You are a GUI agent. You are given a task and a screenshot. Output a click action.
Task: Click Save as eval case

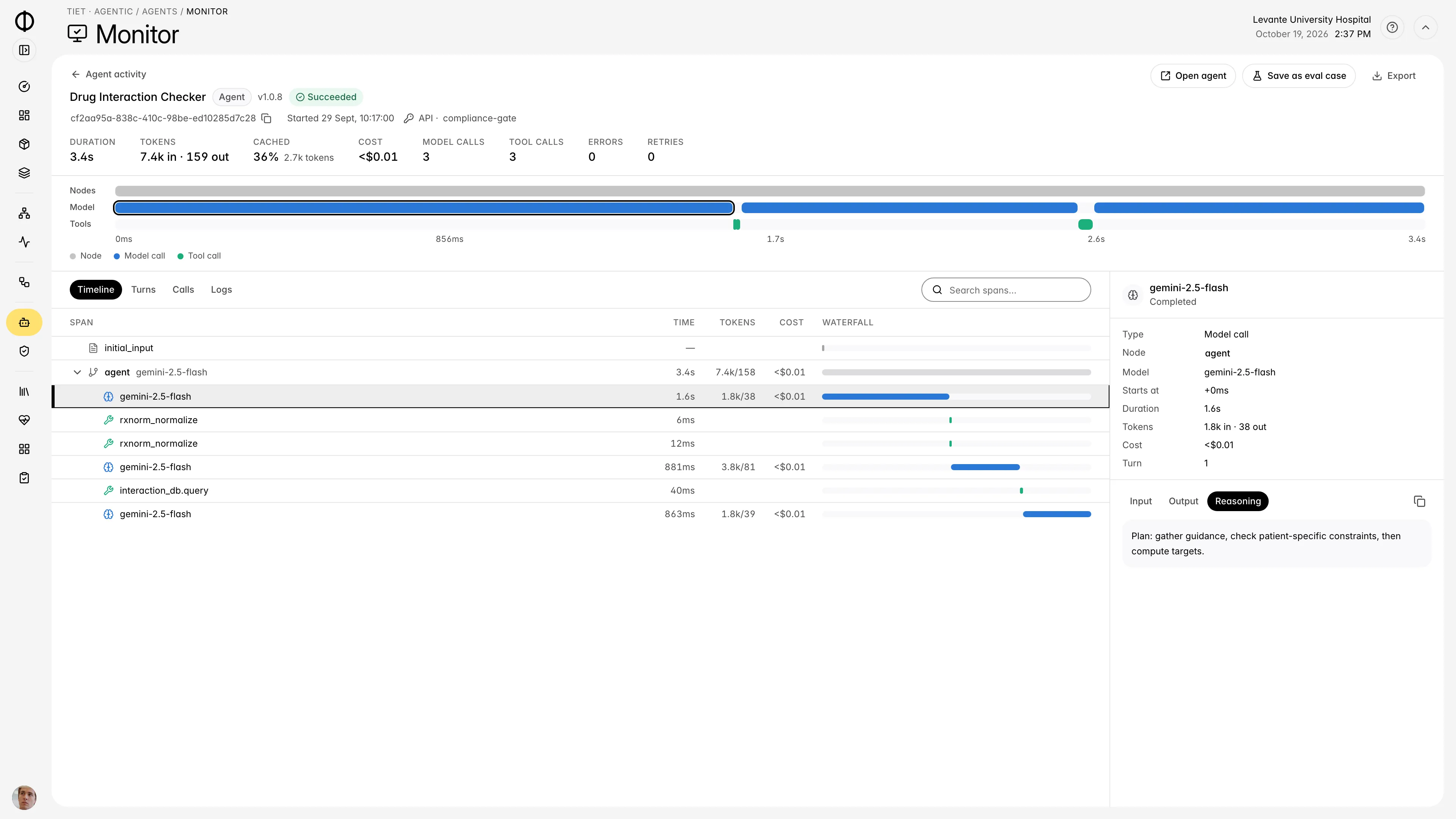pyautogui.click(x=1299, y=76)
